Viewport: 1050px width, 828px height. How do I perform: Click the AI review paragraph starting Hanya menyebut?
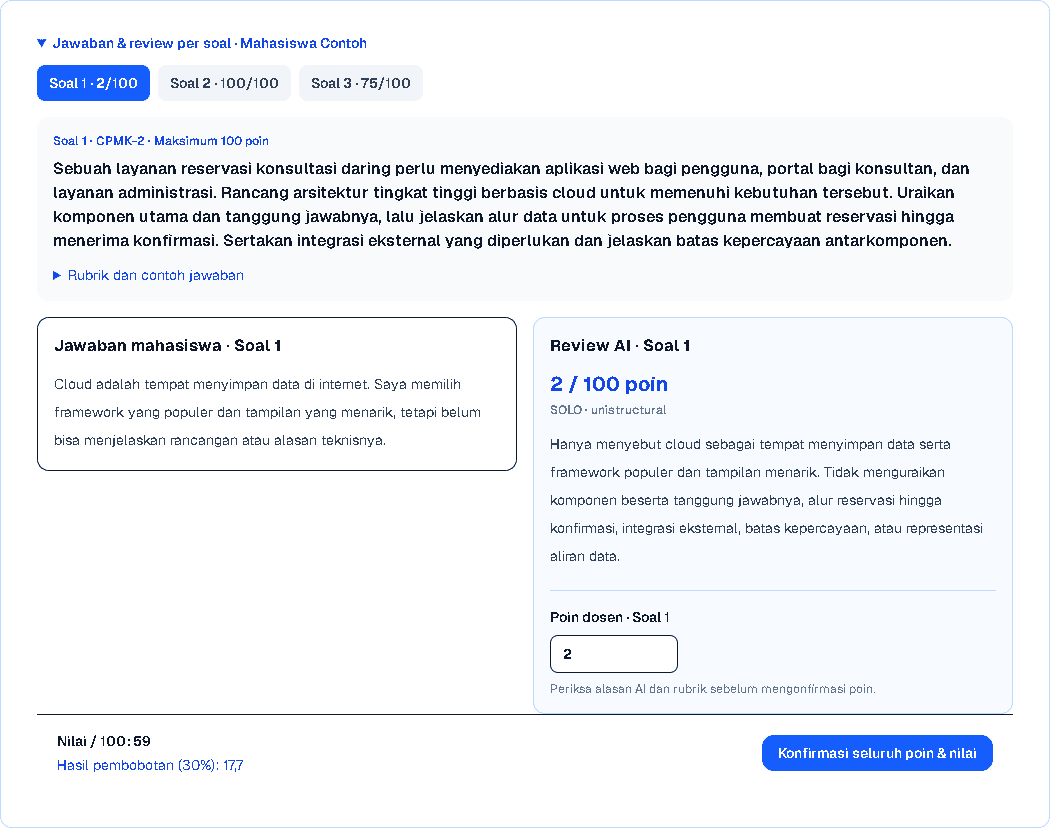tap(766, 500)
